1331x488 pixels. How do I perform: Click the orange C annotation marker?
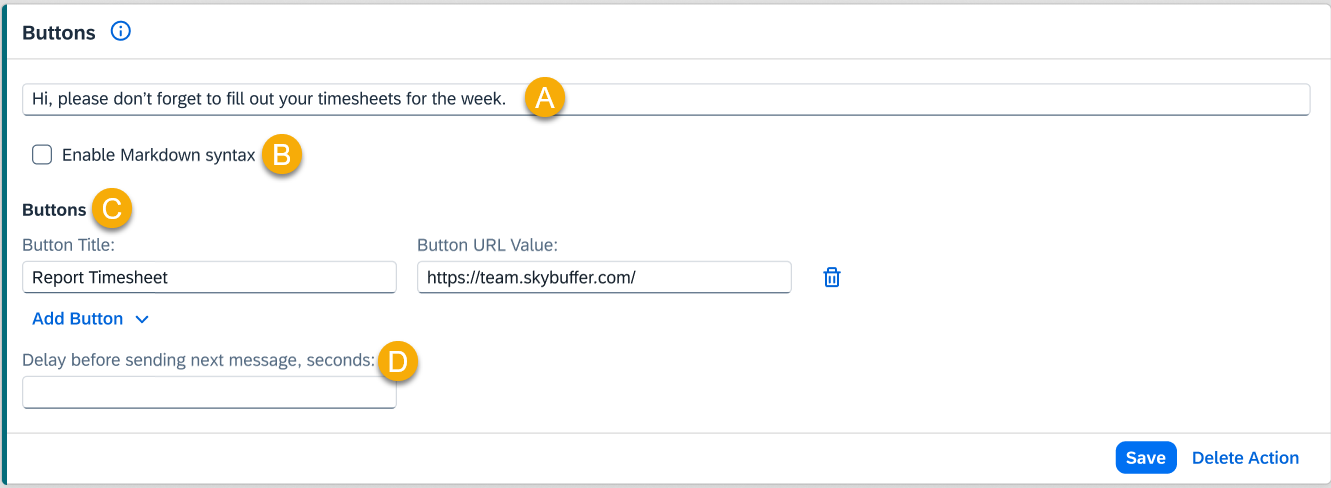tap(112, 210)
